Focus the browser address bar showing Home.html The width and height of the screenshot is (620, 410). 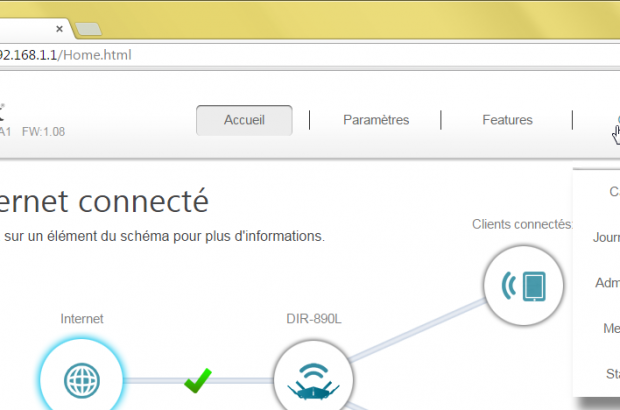300,55
